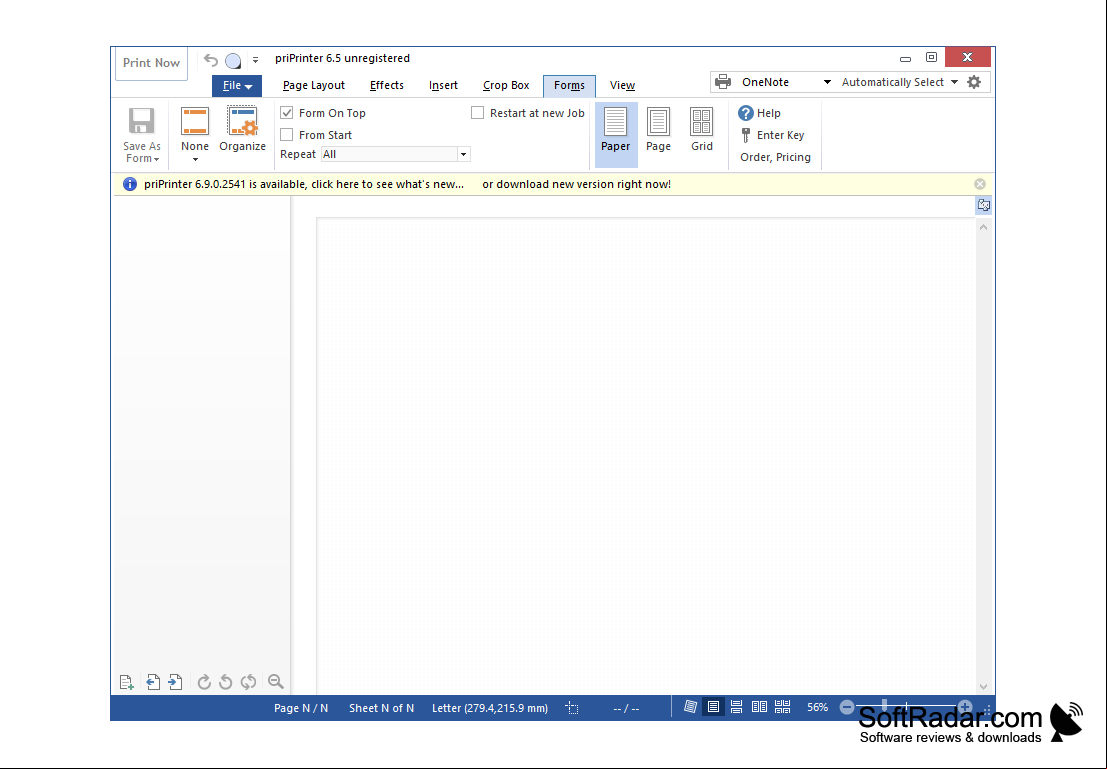
Task: Click the blue info icon in notification
Action: 130,184
